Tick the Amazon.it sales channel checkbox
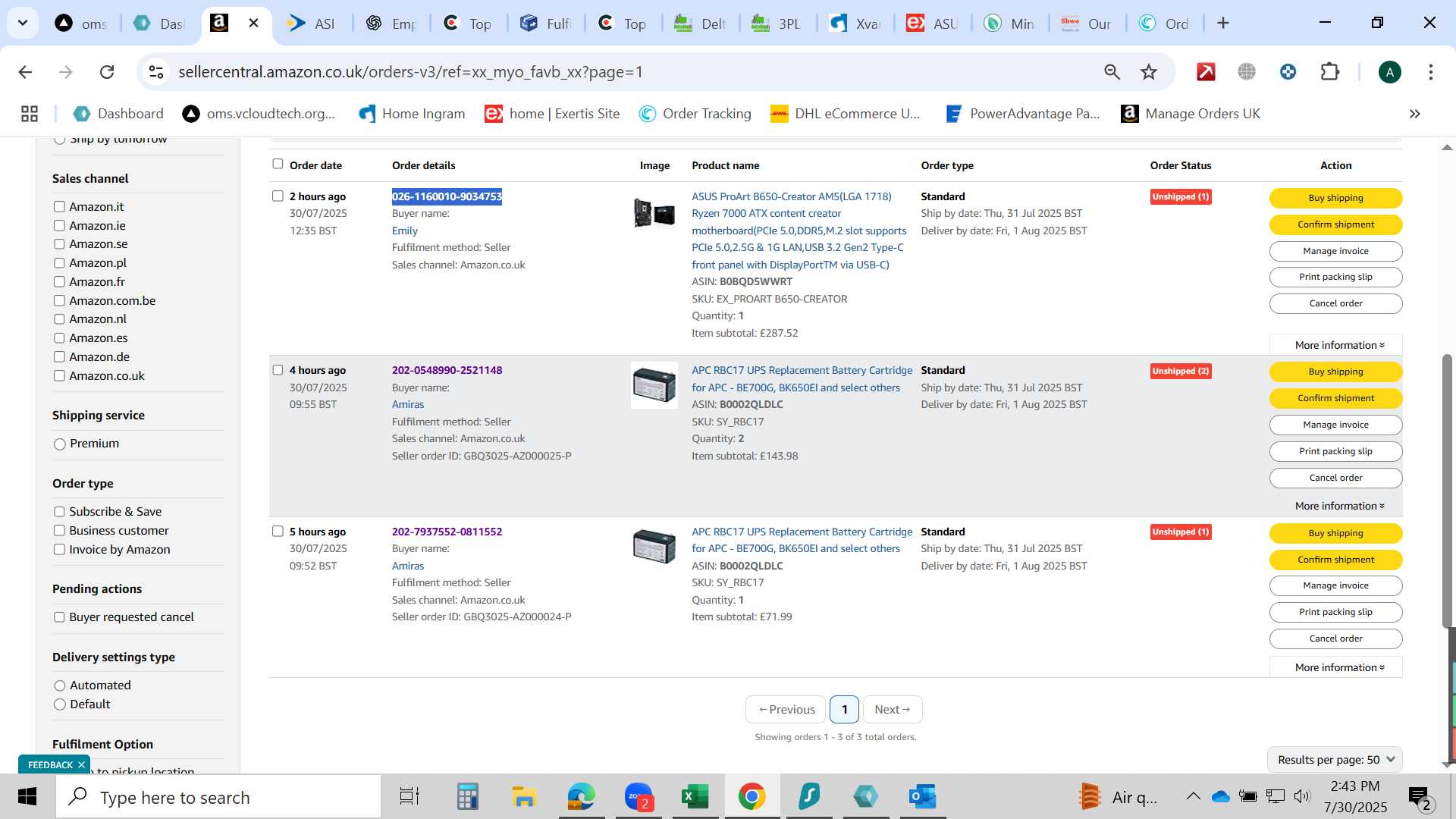1456x819 pixels. point(59,206)
